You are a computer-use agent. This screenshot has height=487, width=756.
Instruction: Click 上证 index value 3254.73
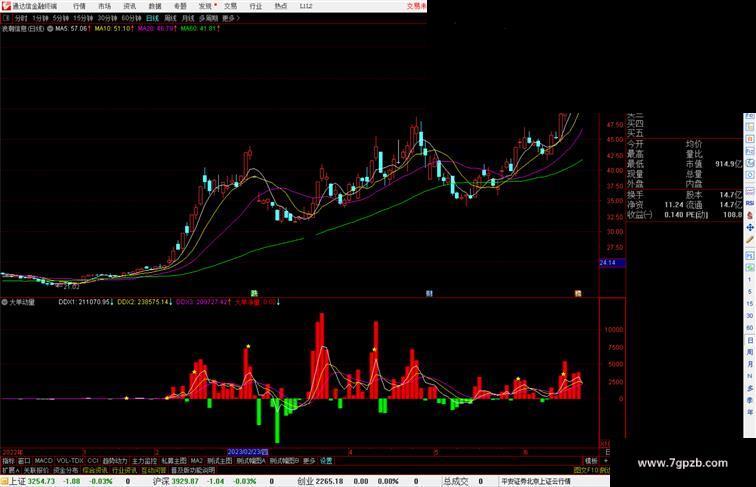(x=41, y=481)
